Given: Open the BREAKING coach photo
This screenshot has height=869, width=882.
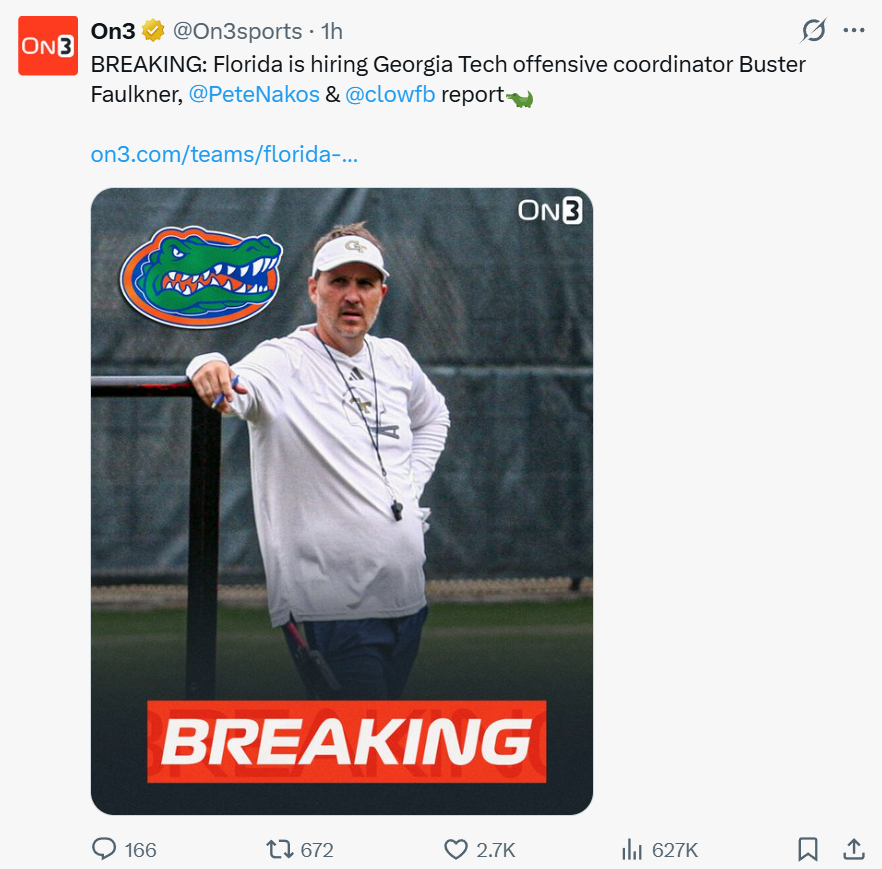Looking at the screenshot, I should (x=342, y=500).
